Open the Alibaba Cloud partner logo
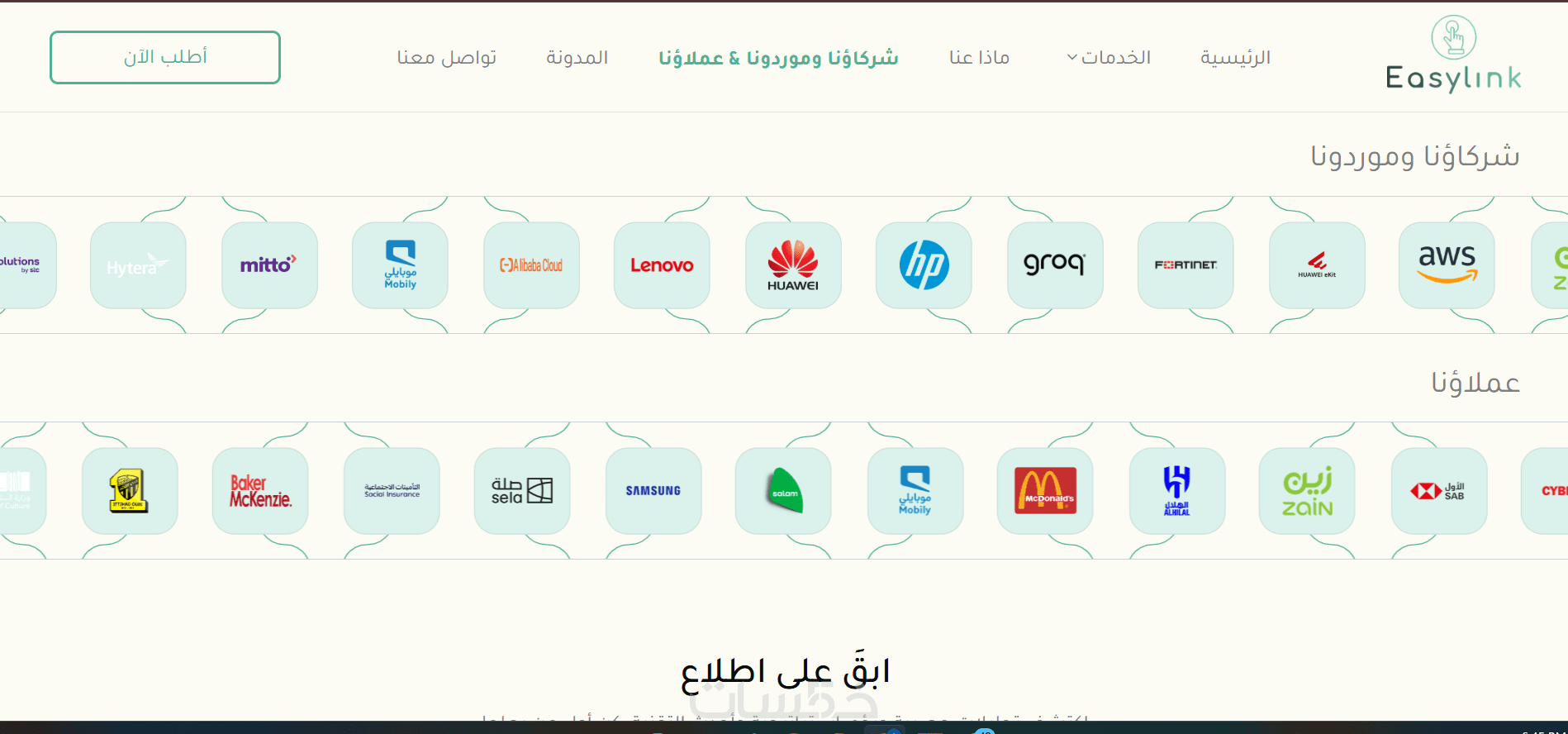 pyautogui.click(x=531, y=265)
